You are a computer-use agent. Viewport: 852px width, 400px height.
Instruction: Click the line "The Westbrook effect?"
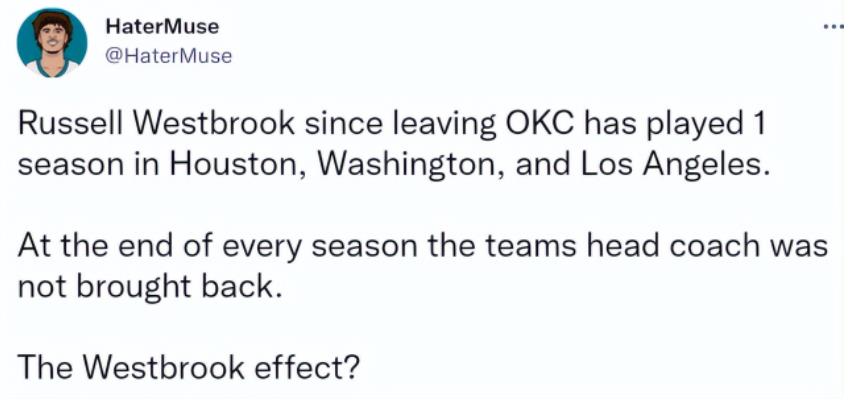click(x=189, y=367)
